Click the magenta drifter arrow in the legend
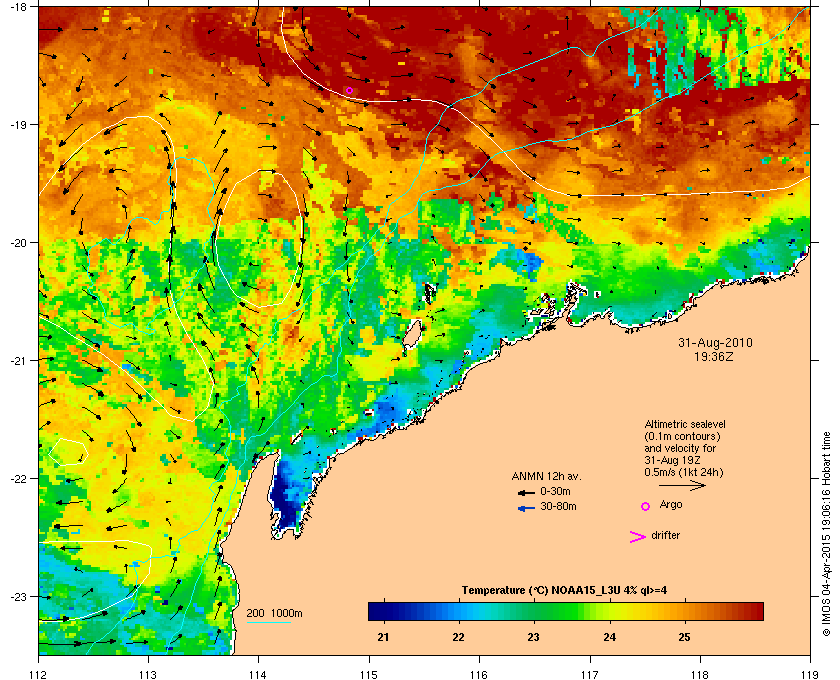Image resolution: width=840 pixels, height=680 pixels. [638, 537]
